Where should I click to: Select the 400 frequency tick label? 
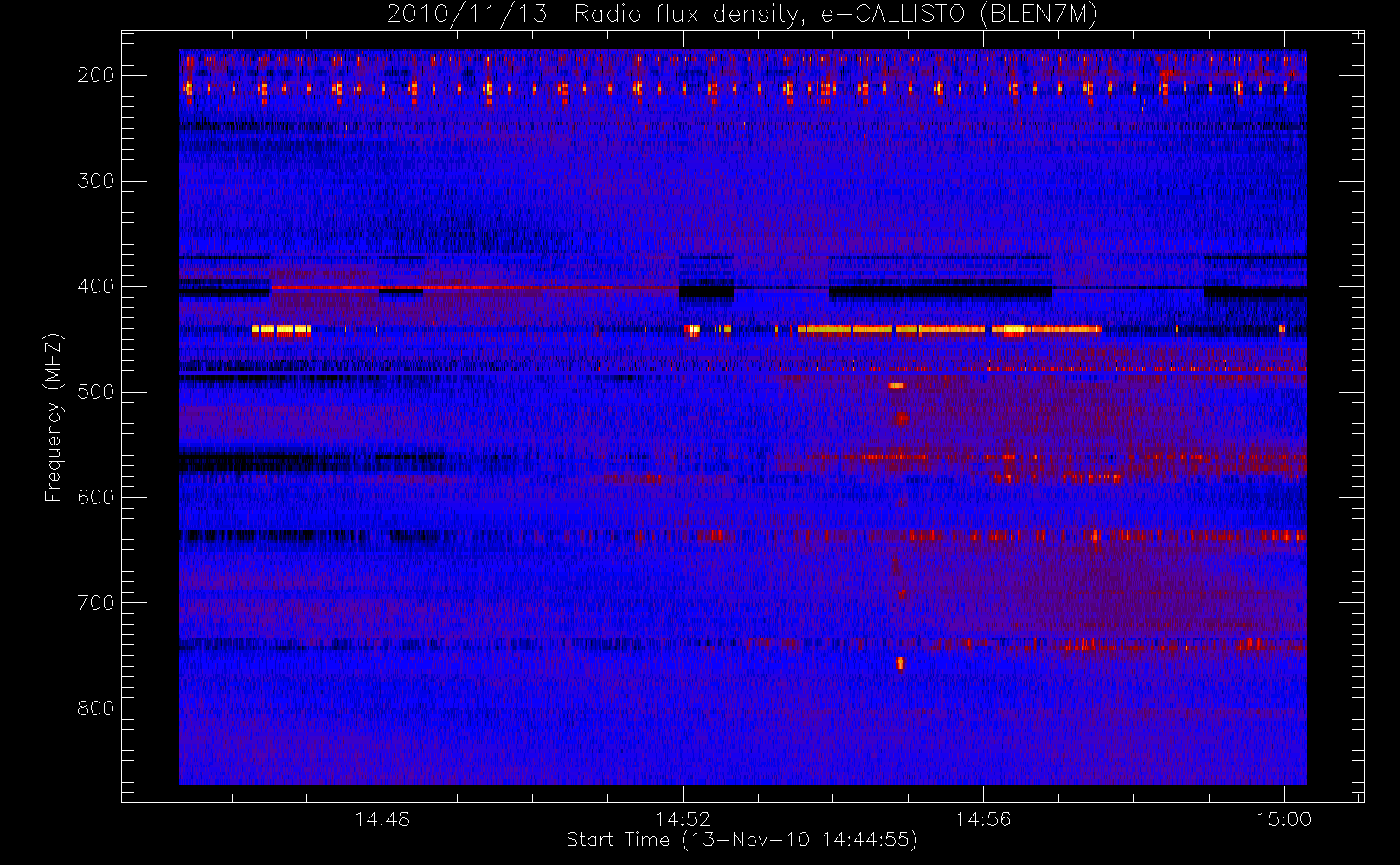pyautogui.click(x=96, y=286)
